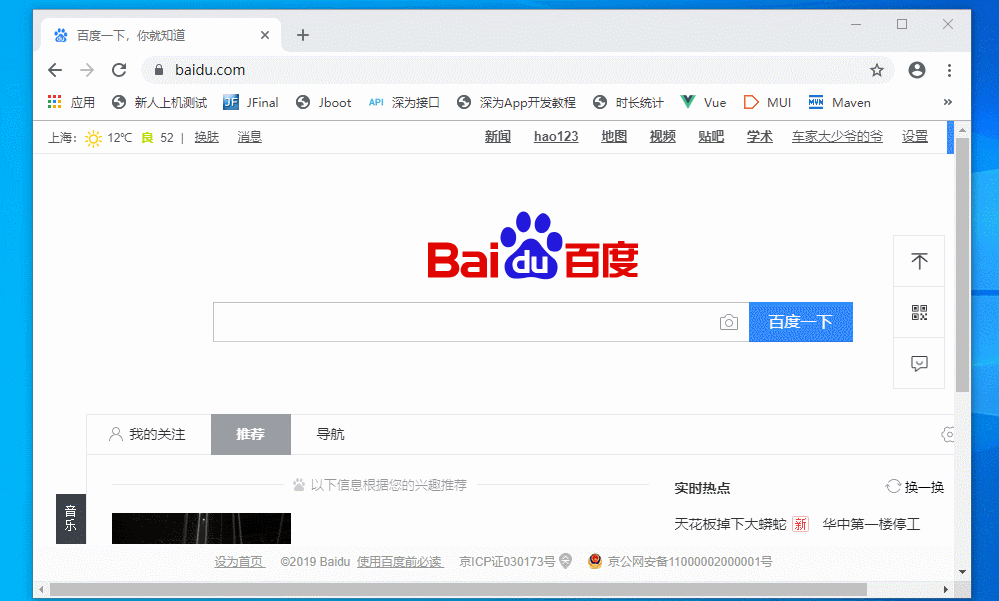Open a new tab with the plus button
Viewport: 999px width, 601px height.
pyautogui.click(x=303, y=35)
